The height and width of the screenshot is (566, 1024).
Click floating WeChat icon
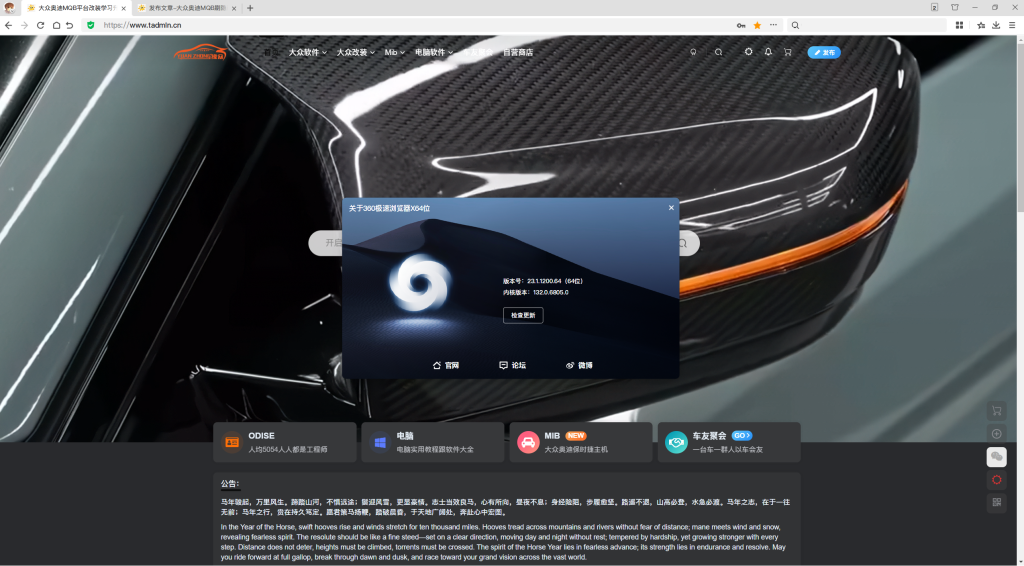pos(997,456)
